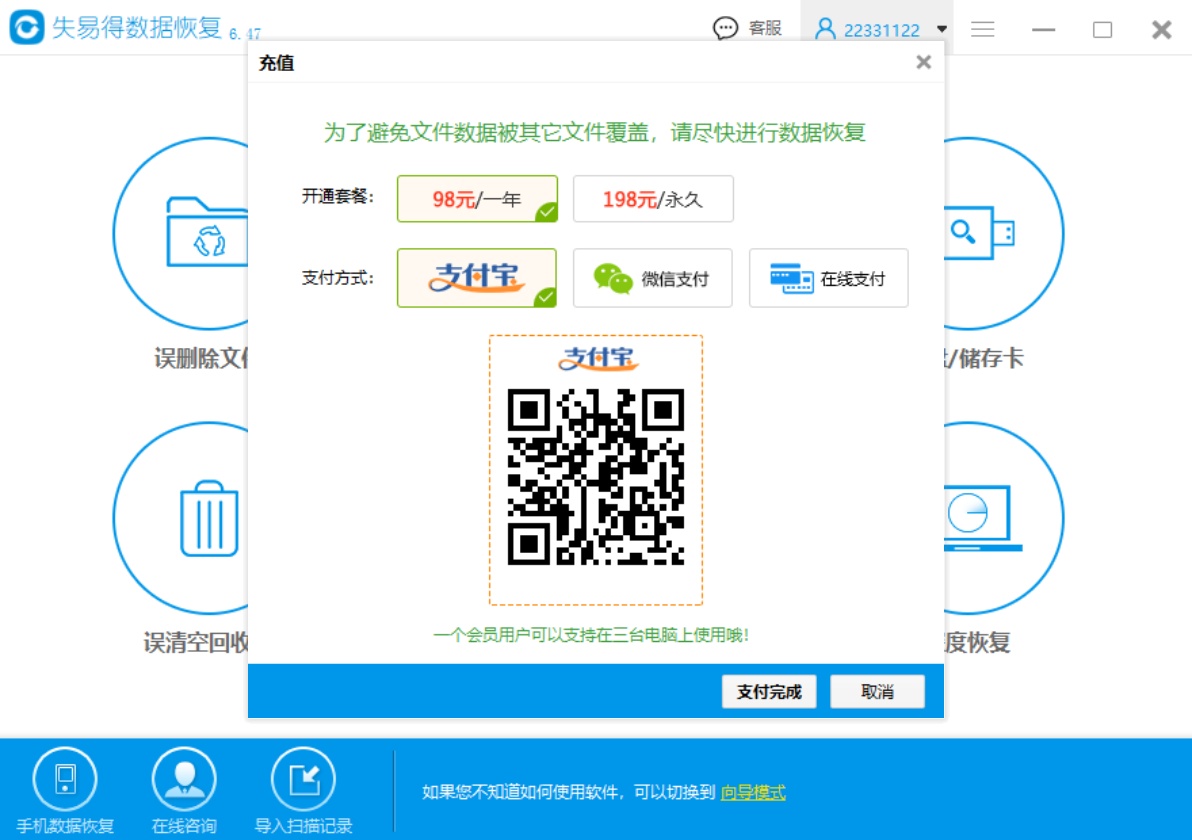Open 在线咨询 online consultation icon

click(184, 779)
